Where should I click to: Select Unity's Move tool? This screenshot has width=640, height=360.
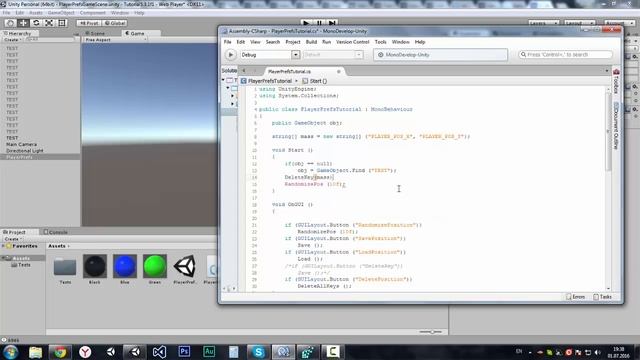(23, 23)
